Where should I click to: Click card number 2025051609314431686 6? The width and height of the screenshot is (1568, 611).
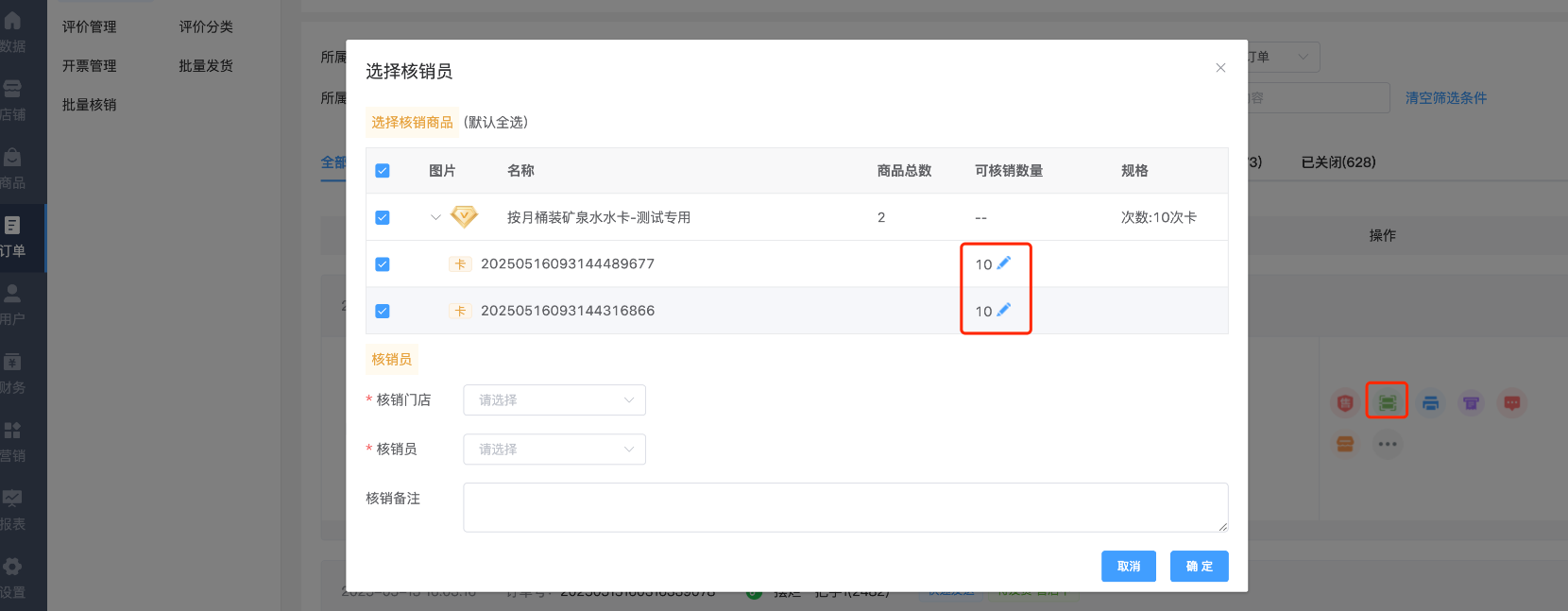pos(568,311)
